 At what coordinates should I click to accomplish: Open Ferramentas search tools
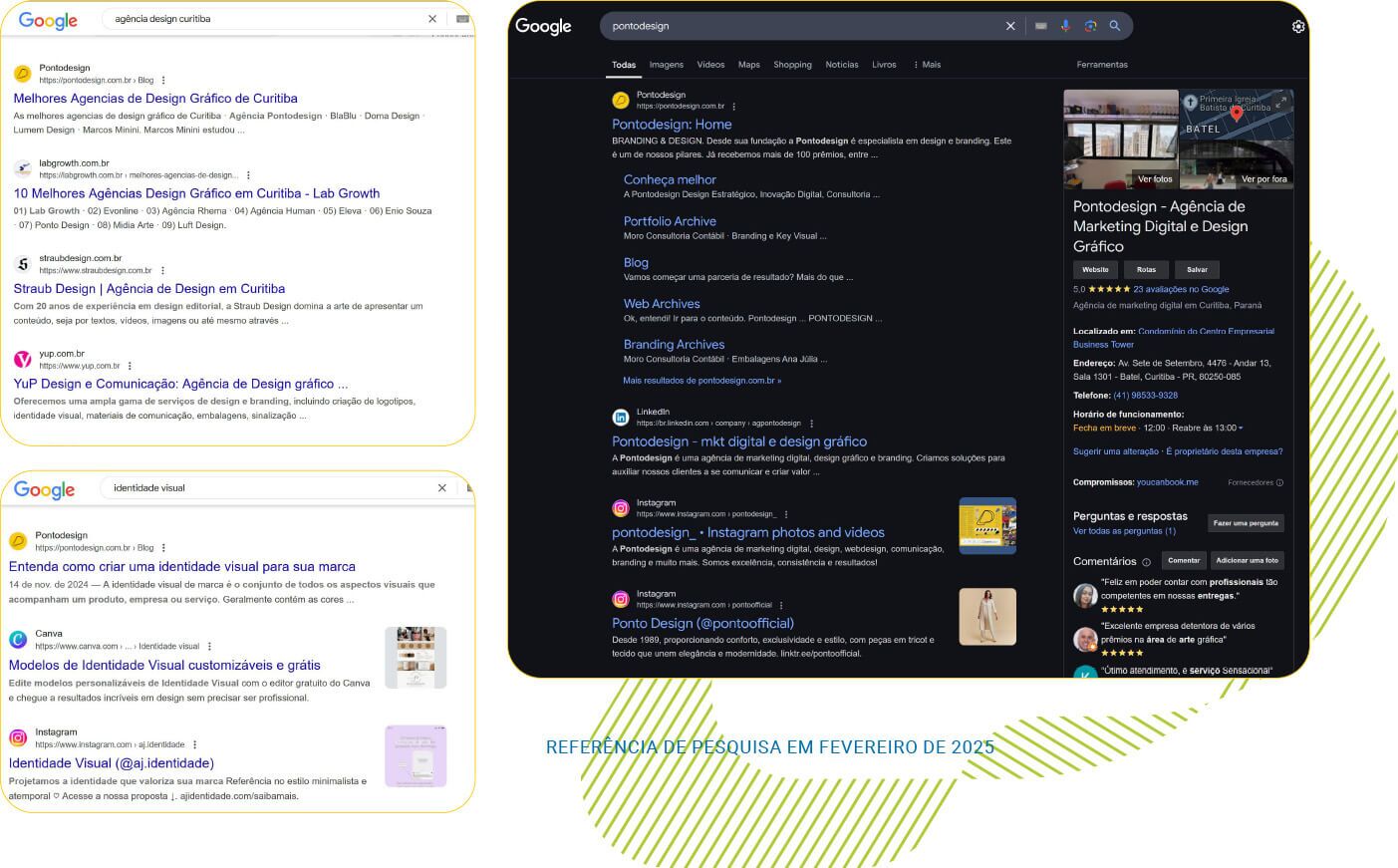(x=1102, y=65)
